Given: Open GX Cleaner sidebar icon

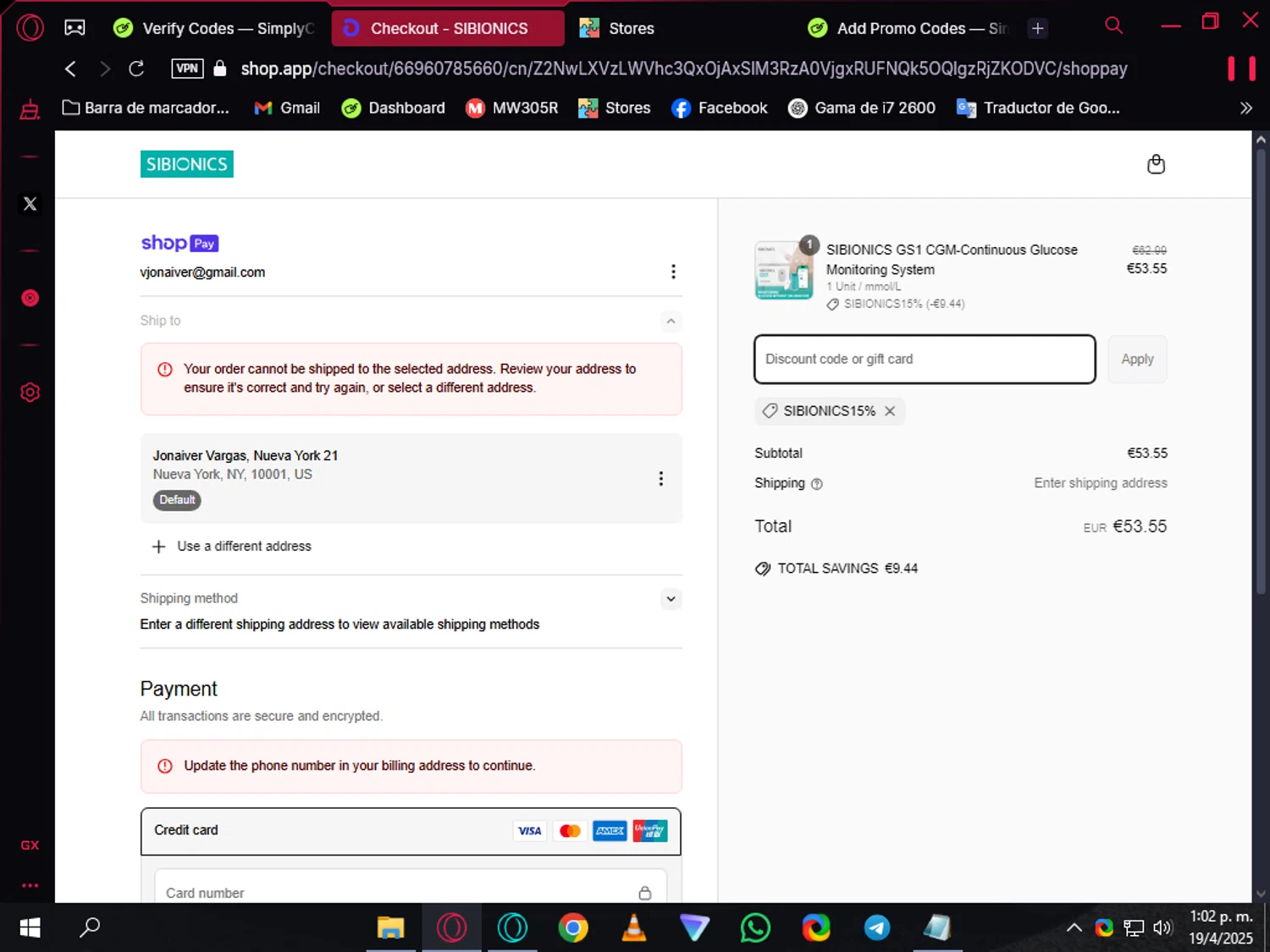Looking at the screenshot, I should click(30, 109).
